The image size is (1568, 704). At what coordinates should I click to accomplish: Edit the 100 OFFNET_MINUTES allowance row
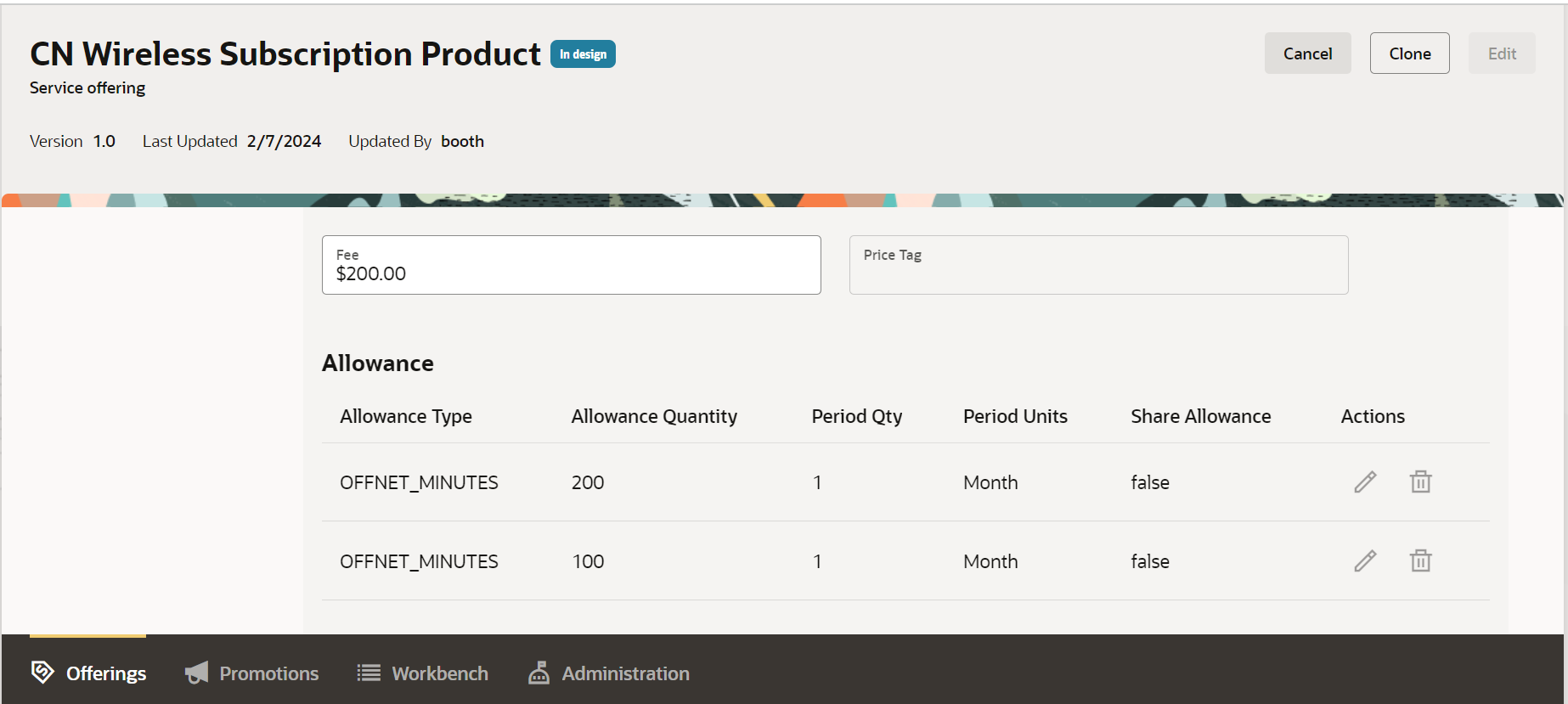[x=1365, y=561]
